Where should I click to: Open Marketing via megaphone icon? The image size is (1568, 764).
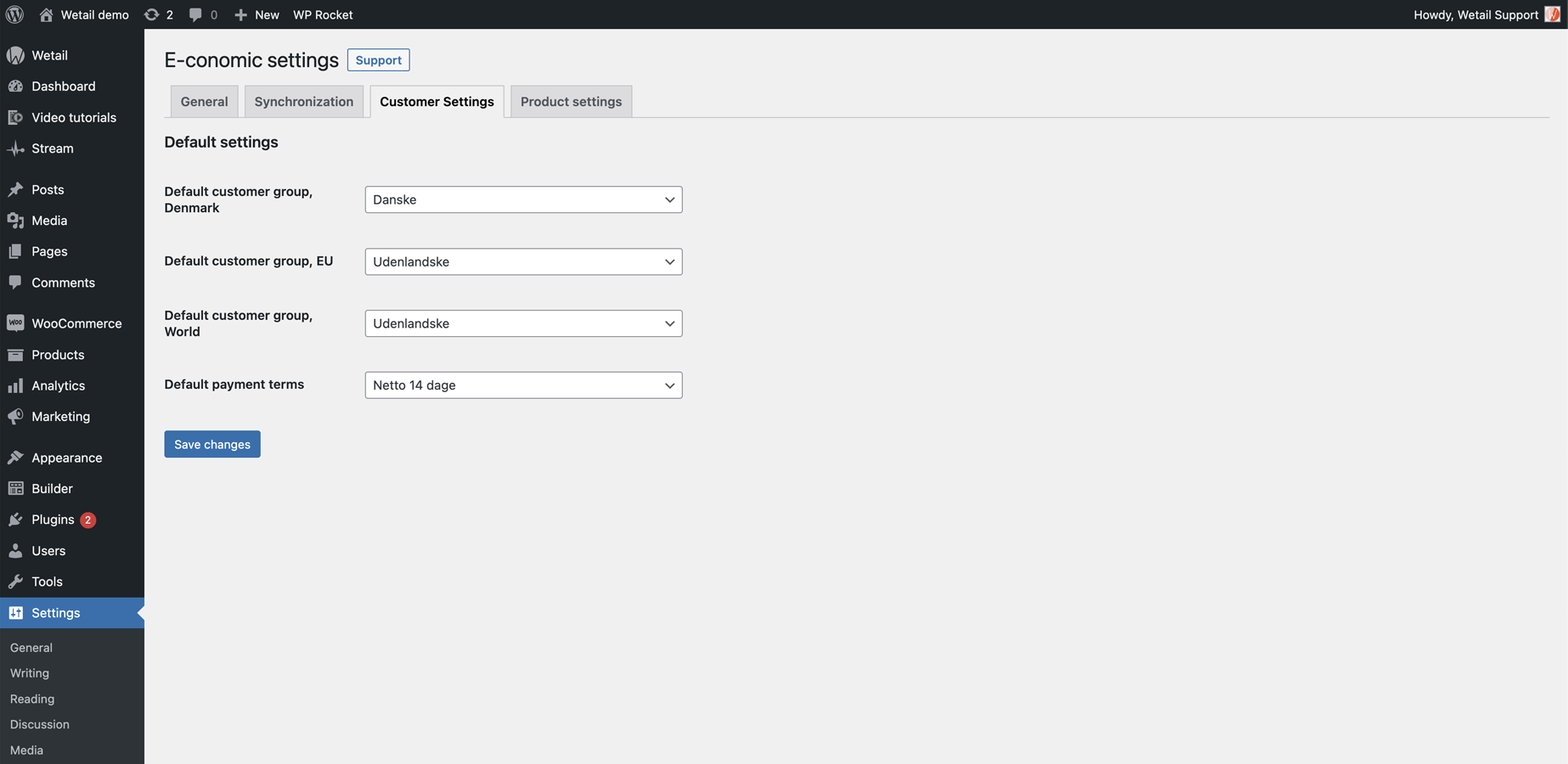[x=15, y=417]
